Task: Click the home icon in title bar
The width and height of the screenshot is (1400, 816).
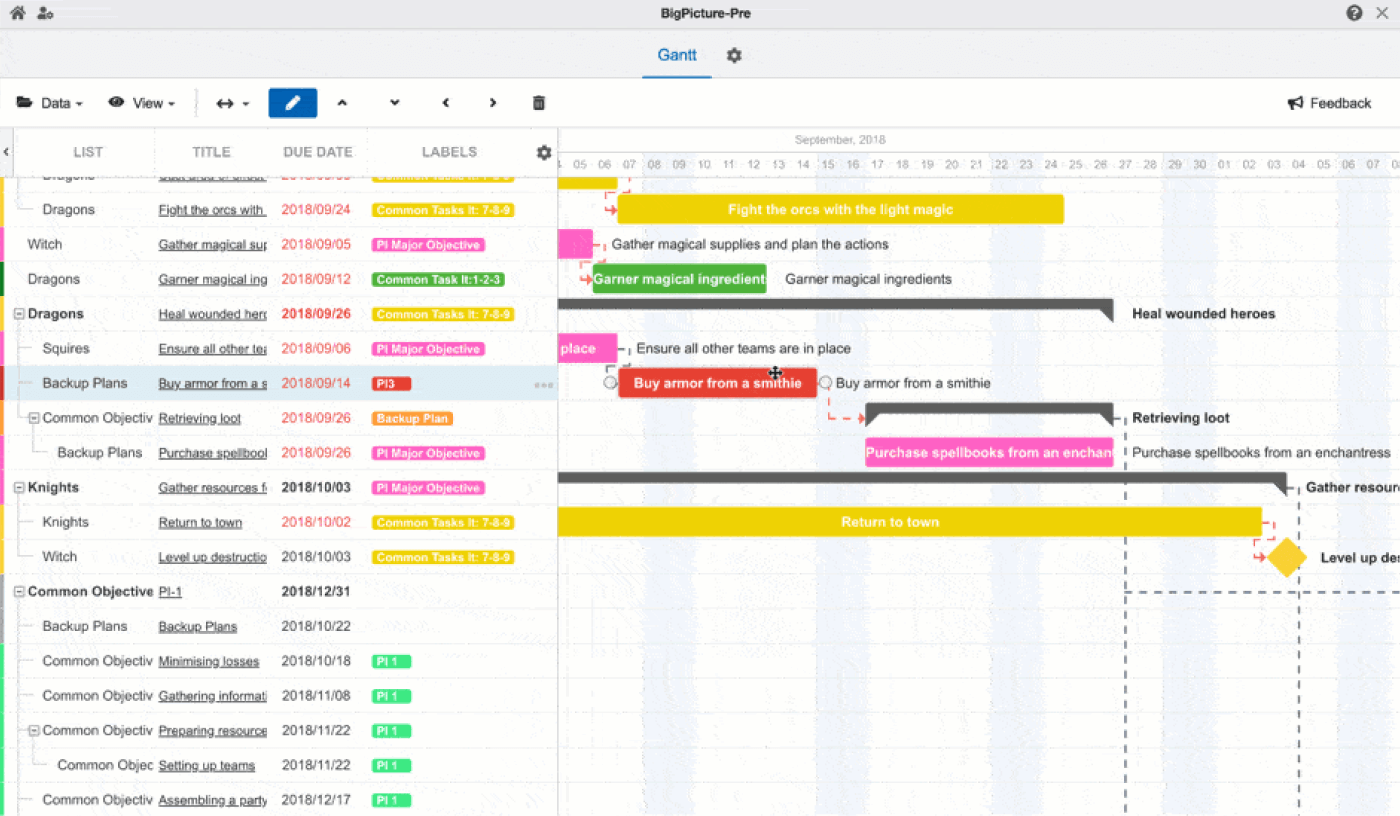Action: [17, 13]
